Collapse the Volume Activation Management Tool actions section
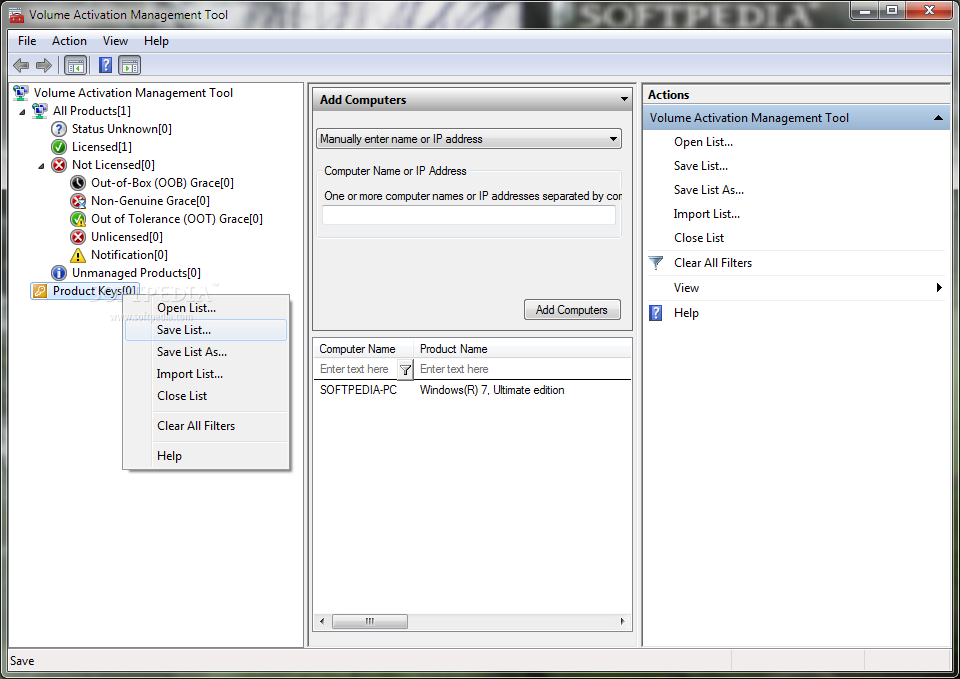This screenshot has height=679, width=960. click(938, 118)
